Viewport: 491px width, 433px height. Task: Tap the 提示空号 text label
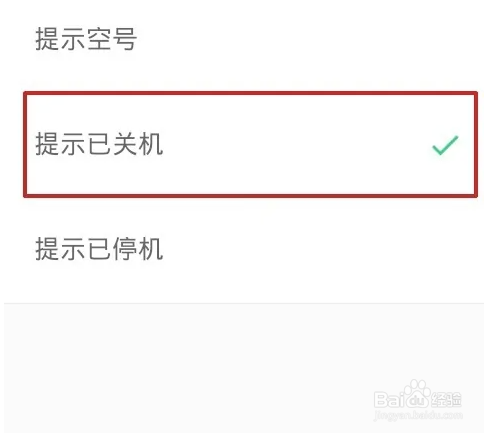pos(86,39)
